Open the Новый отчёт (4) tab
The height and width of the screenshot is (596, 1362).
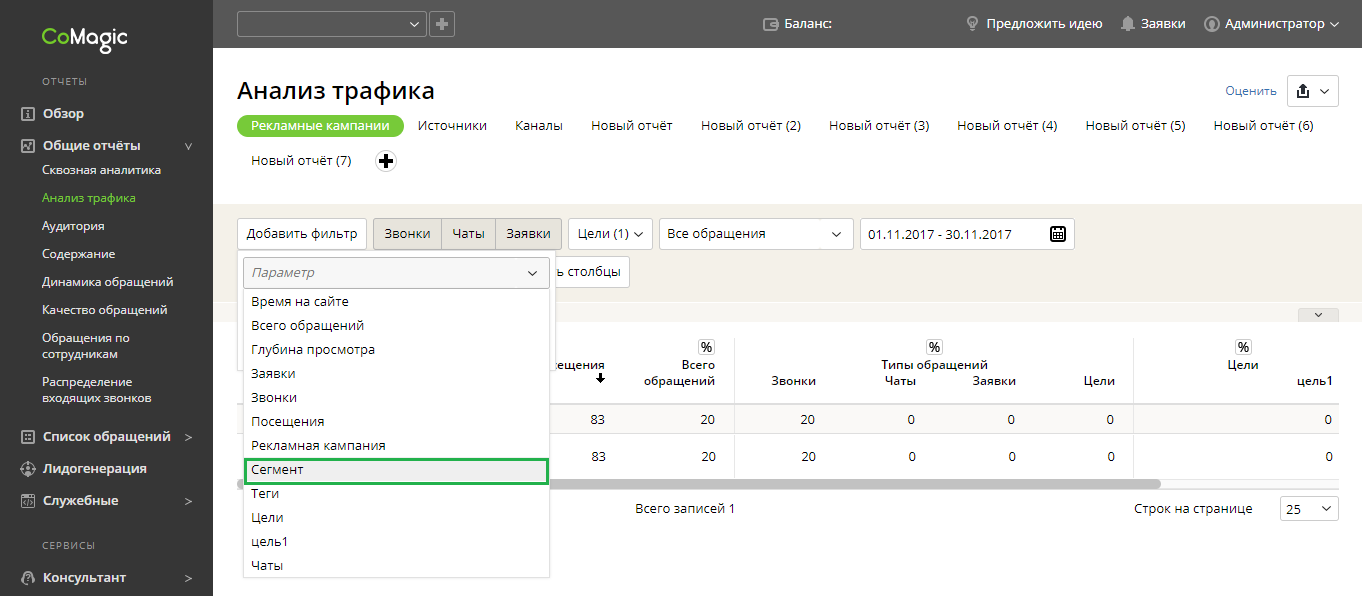point(1007,126)
